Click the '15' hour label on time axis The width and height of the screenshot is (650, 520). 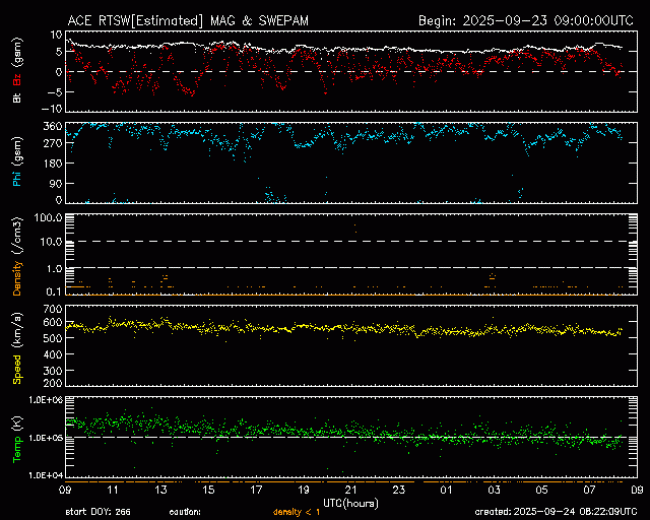point(209,490)
